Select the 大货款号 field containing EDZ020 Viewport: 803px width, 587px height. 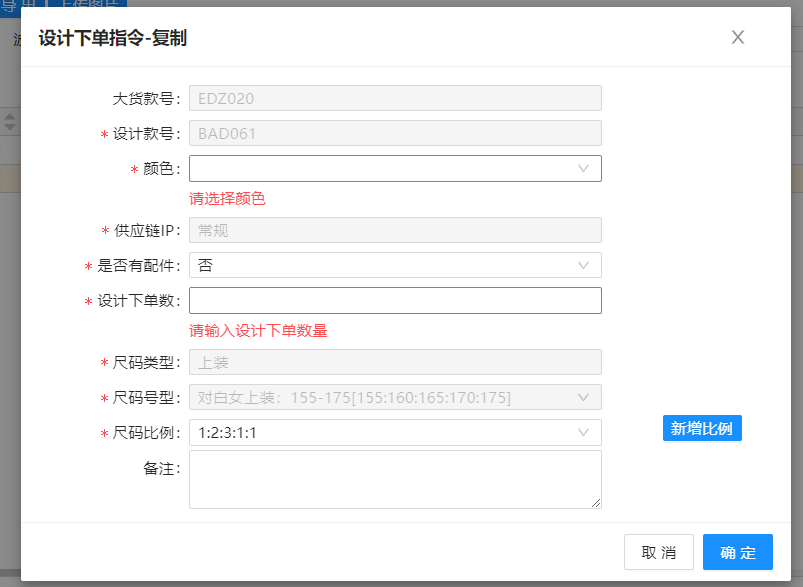point(395,98)
